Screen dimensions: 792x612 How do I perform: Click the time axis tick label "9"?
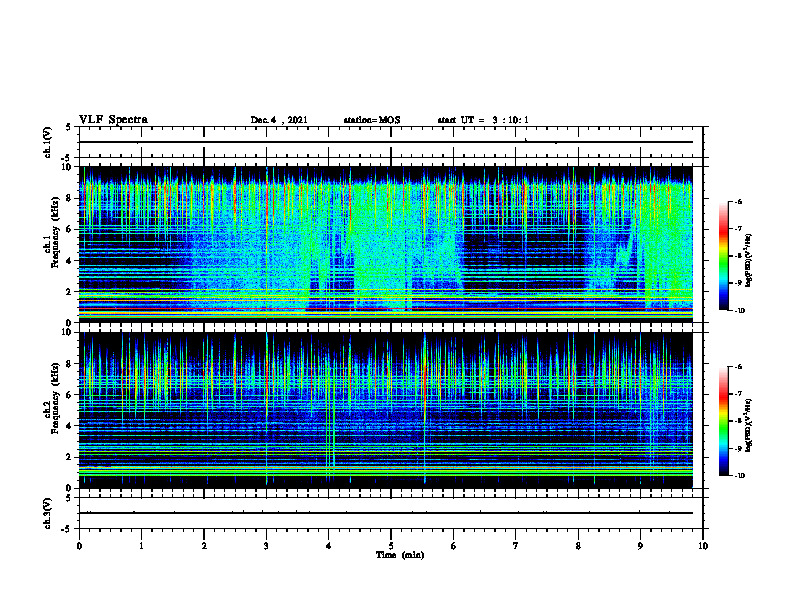point(640,546)
